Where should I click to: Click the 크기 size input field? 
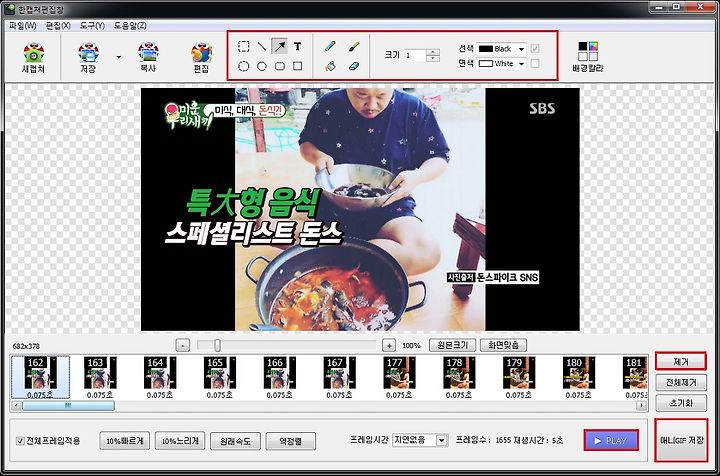[x=415, y=56]
